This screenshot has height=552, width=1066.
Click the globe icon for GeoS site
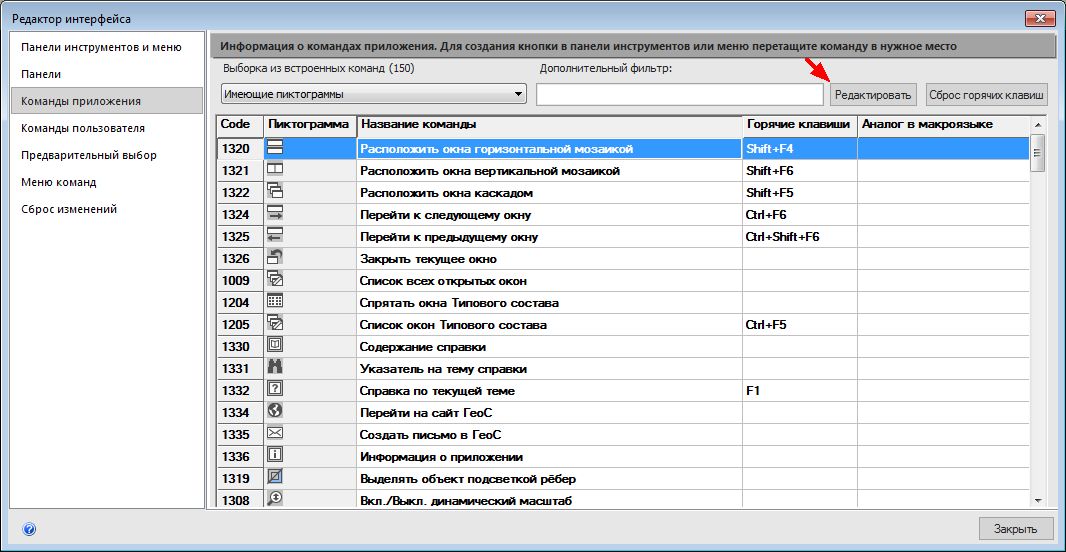[275, 411]
